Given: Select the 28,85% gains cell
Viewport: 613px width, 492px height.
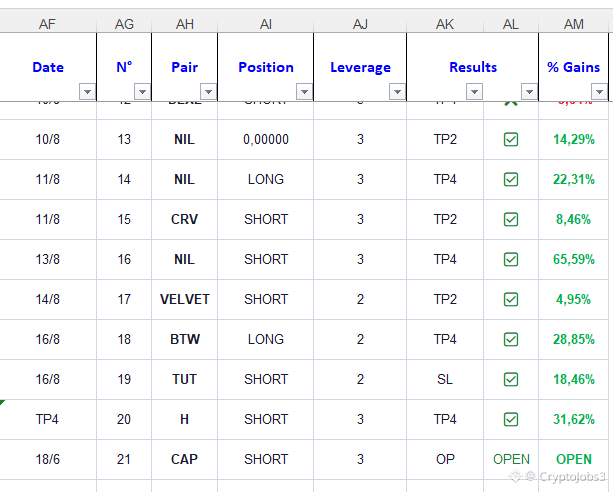Looking at the screenshot, I should click(x=574, y=339).
